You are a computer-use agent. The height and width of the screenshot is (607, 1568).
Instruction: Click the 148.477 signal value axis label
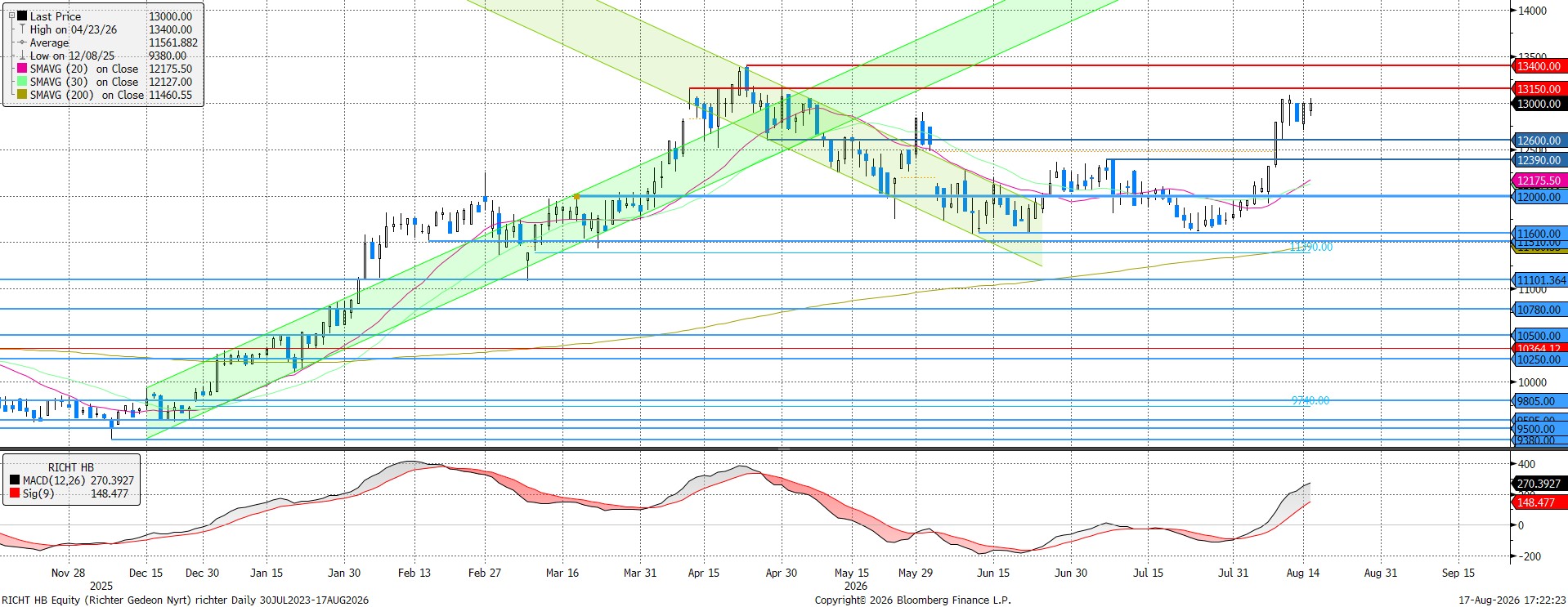(1537, 502)
